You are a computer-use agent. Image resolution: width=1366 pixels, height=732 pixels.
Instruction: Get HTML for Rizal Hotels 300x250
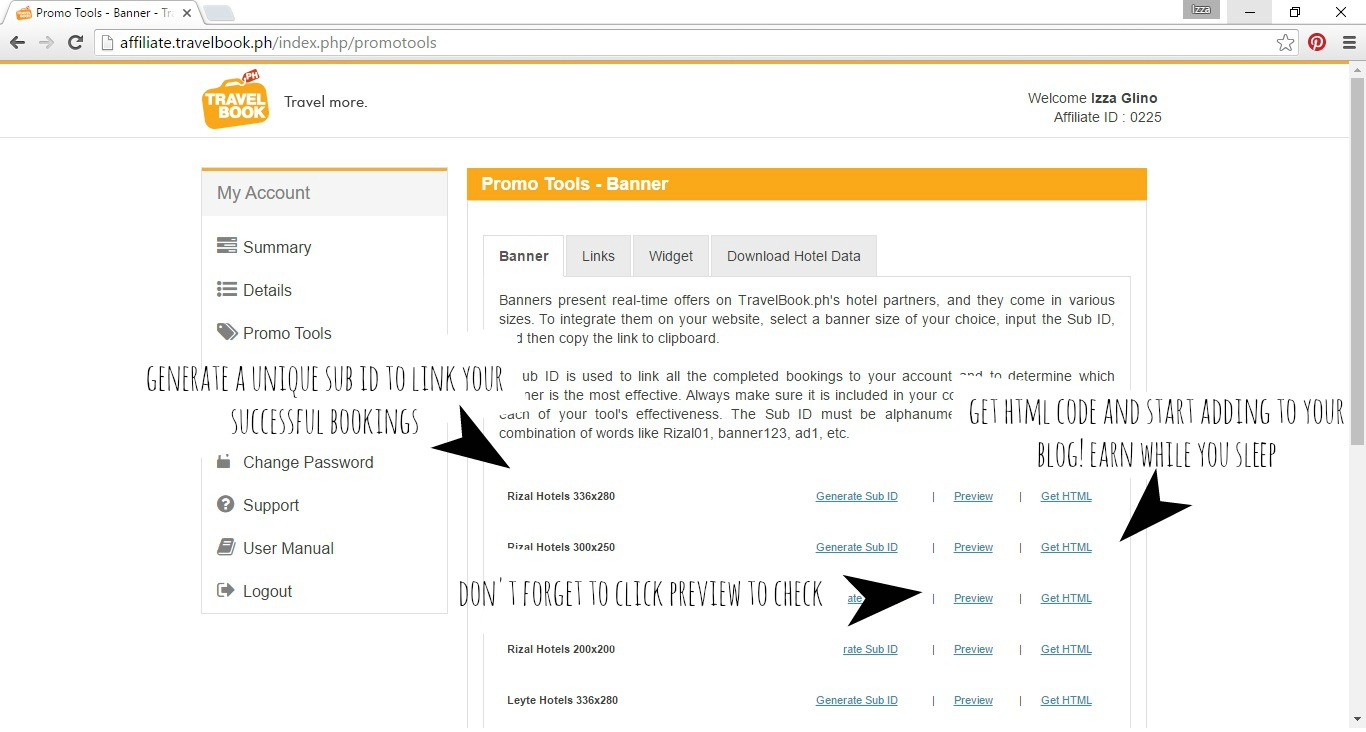(x=1066, y=547)
